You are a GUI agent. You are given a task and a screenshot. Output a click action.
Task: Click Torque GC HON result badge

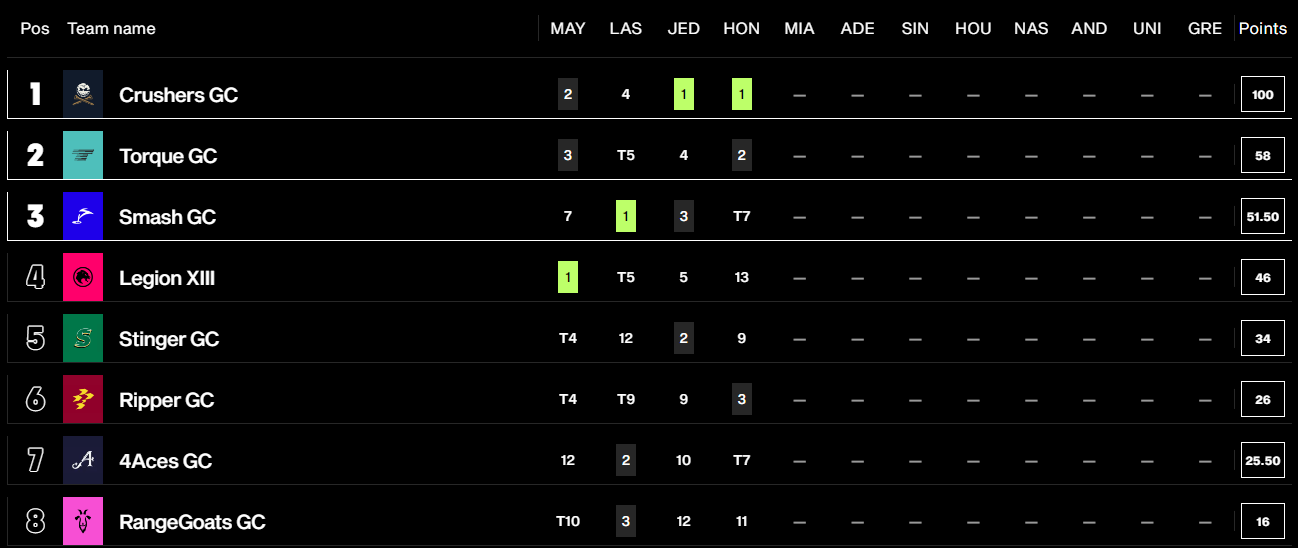[x=742, y=156]
